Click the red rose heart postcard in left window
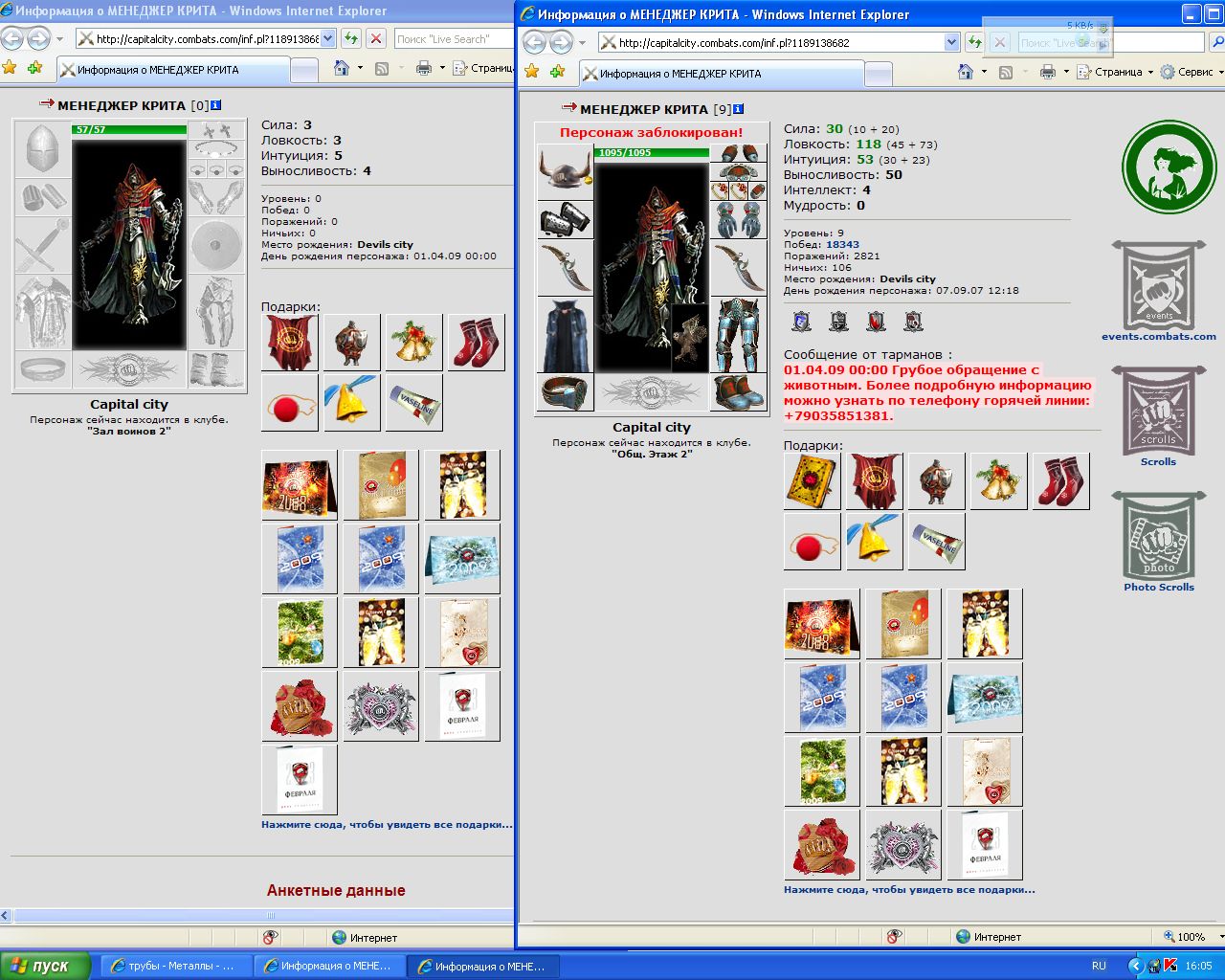 299,707
